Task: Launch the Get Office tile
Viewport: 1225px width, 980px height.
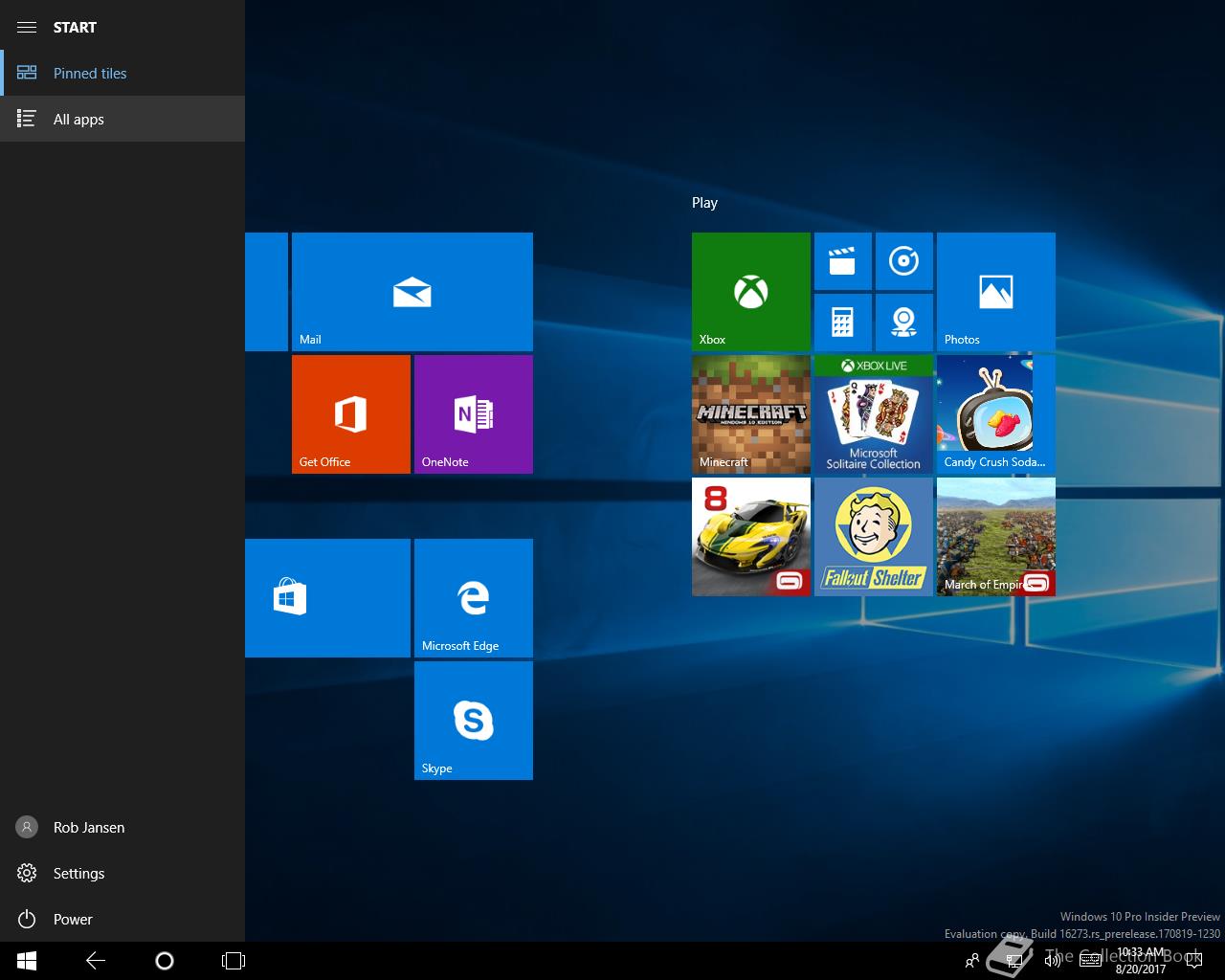Action: 350,414
